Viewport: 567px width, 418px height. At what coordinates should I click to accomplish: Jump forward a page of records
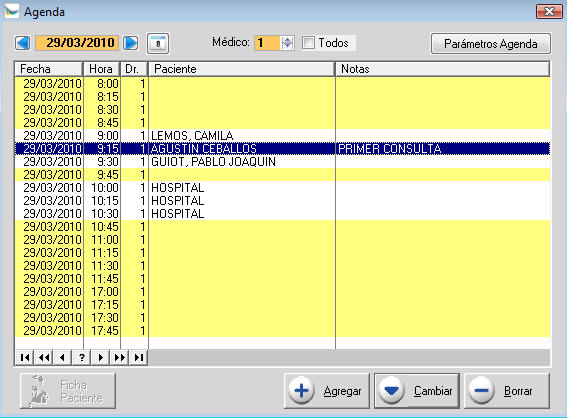point(120,358)
